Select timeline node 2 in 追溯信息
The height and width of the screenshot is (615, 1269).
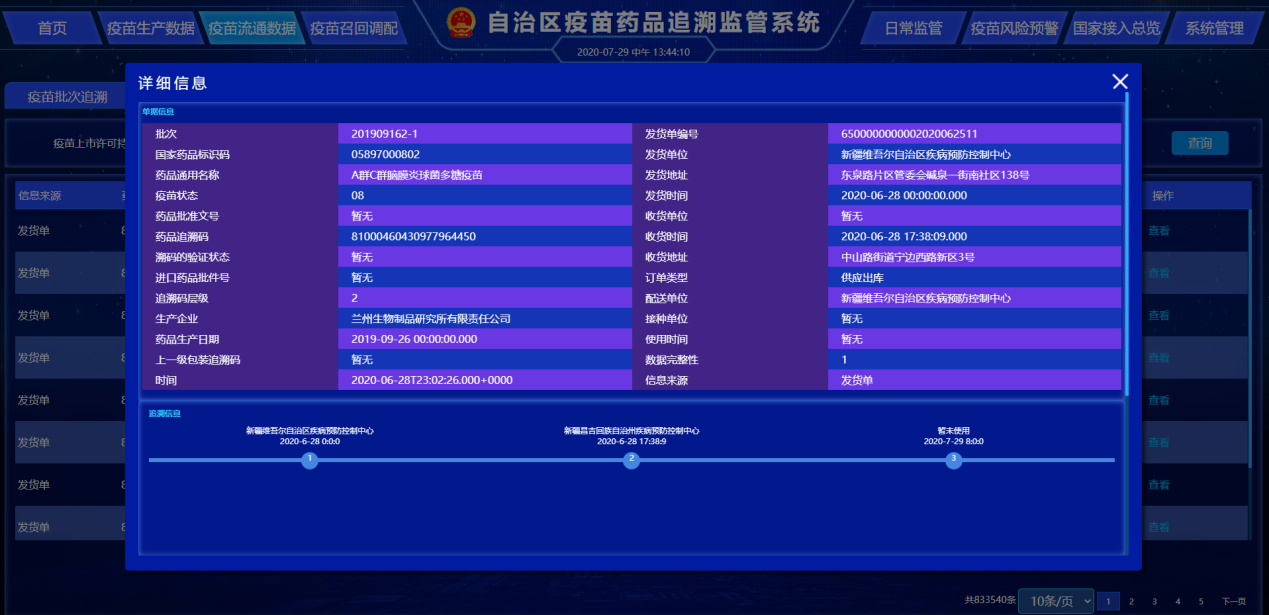pos(631,460)
